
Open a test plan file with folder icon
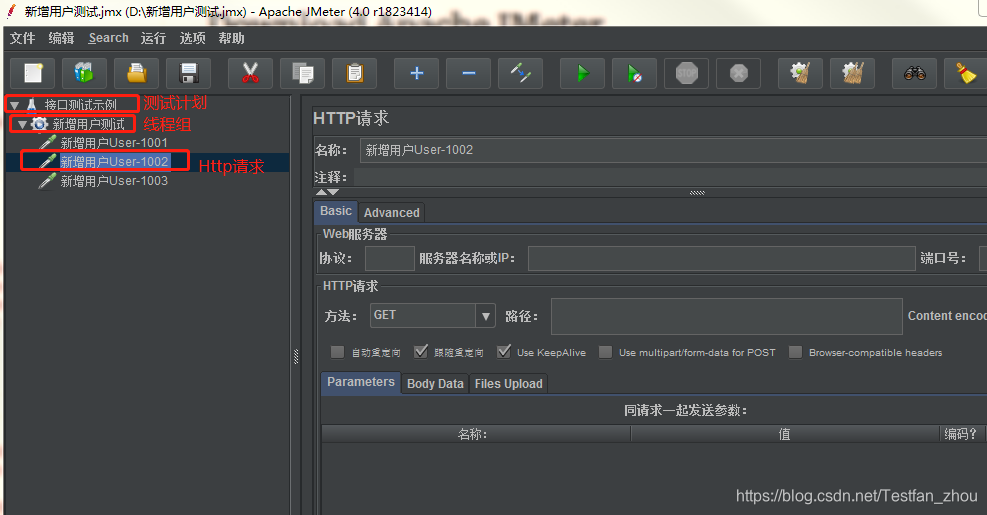(137, 74)
